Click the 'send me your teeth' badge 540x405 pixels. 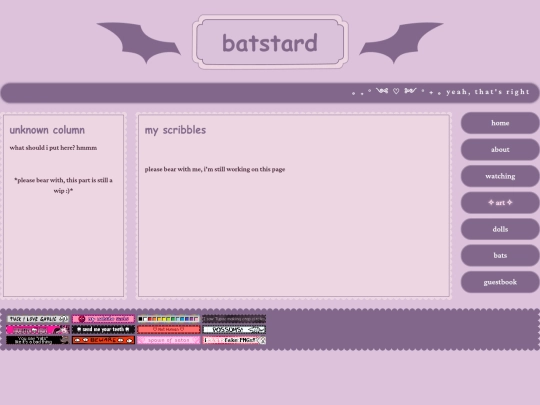click(103, 330)
